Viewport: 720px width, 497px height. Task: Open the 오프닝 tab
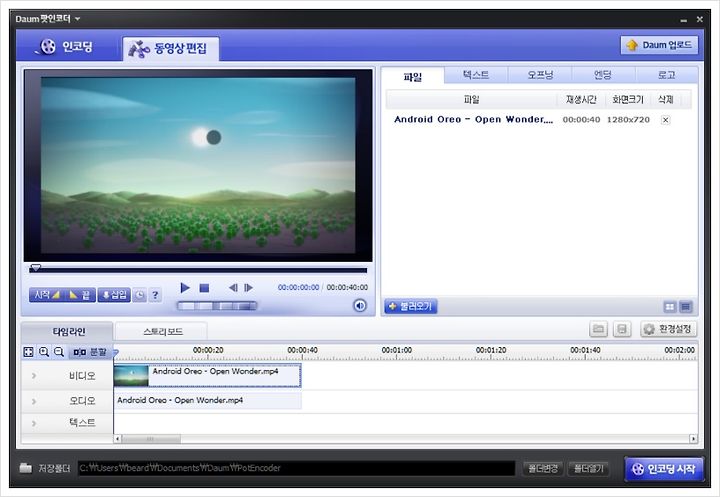(540, 75)
